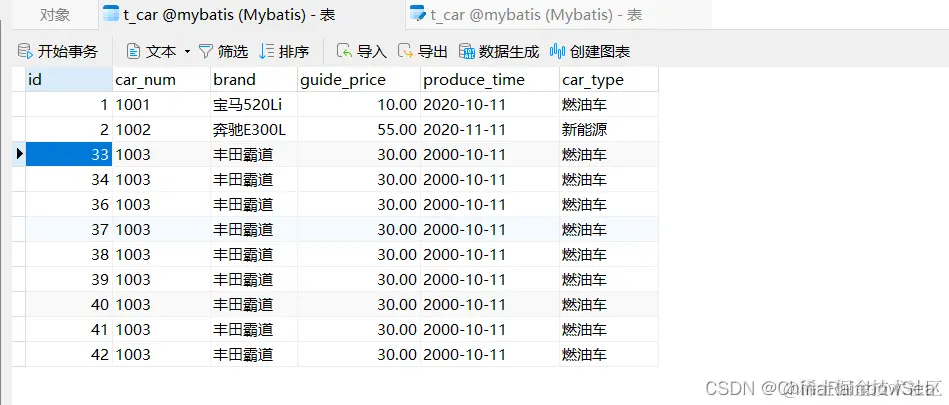The width and height of the screenshot is (949, 405).
Task: Select the produce_time cell 2020-10-11
Action: (x=490, y=105)
